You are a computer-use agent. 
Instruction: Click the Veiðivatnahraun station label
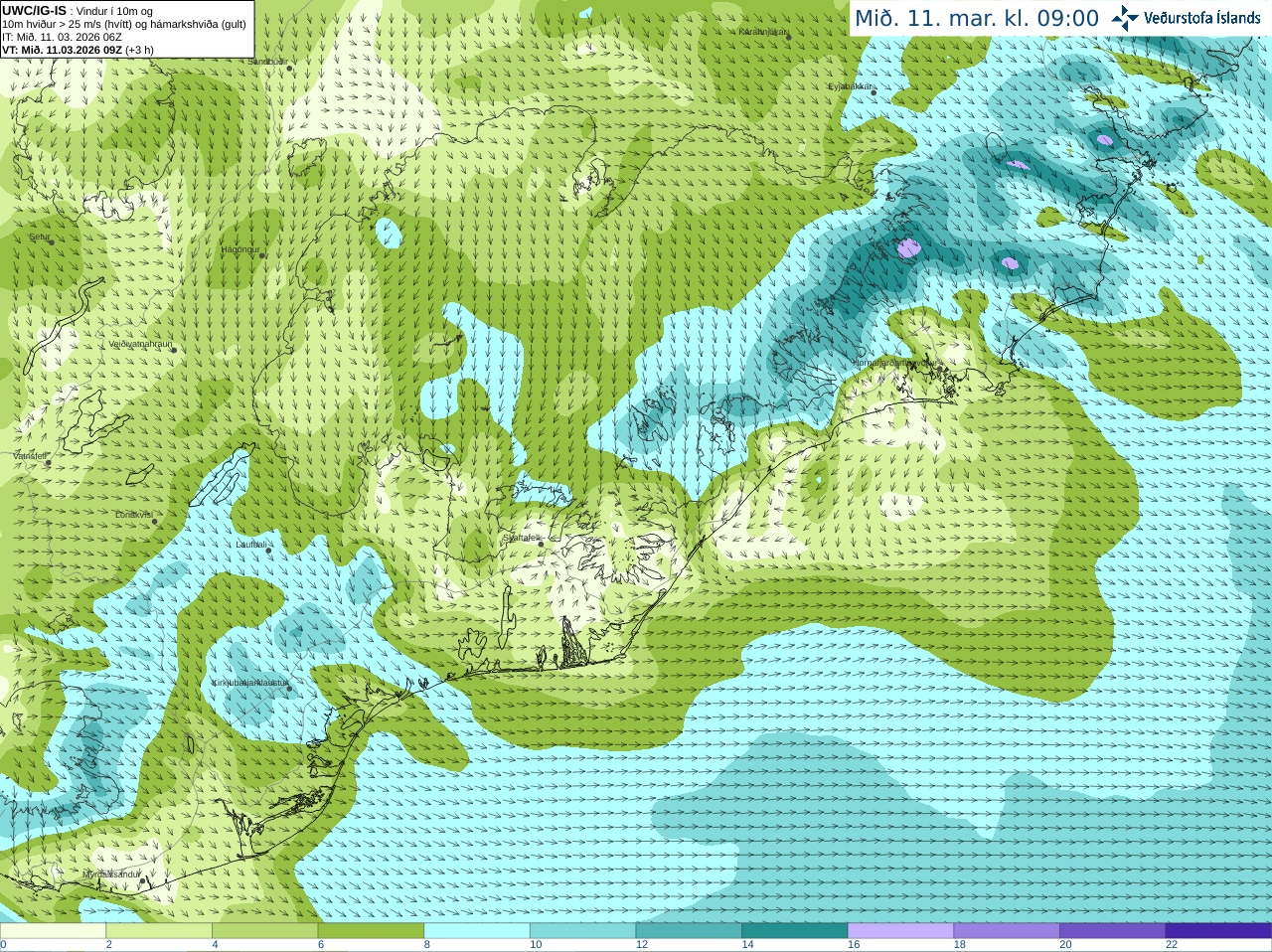coord(140,345)
